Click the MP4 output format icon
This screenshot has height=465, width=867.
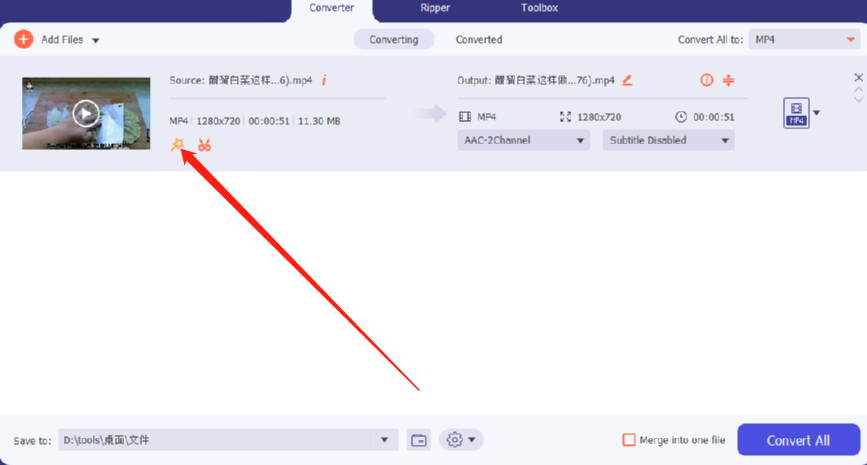coord(796,113)
